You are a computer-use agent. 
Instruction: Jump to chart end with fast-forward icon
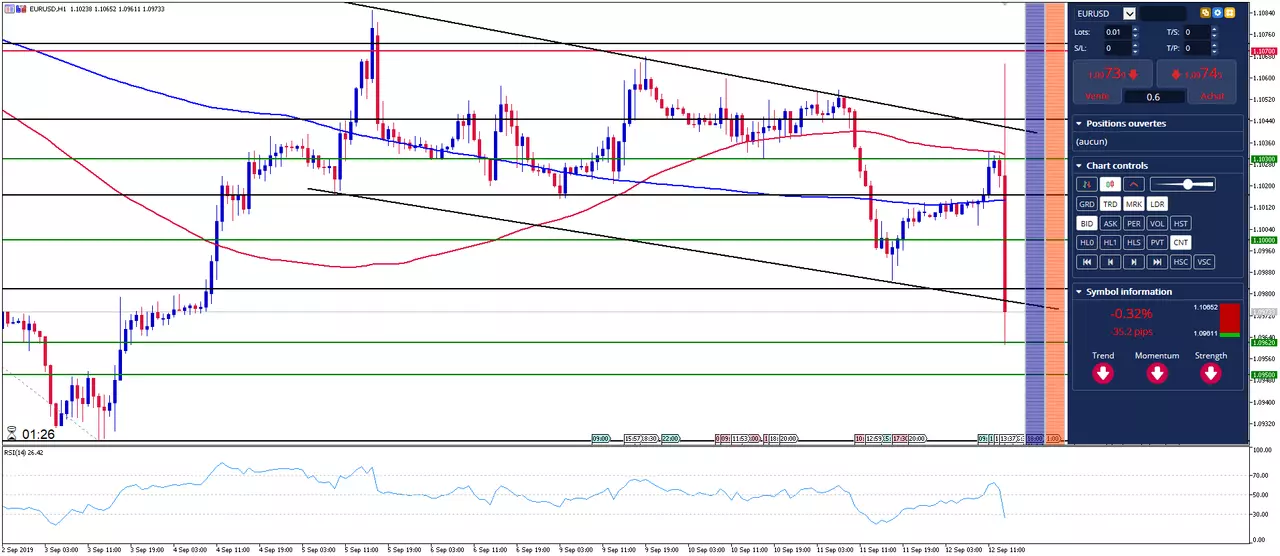pos(1157,262)
